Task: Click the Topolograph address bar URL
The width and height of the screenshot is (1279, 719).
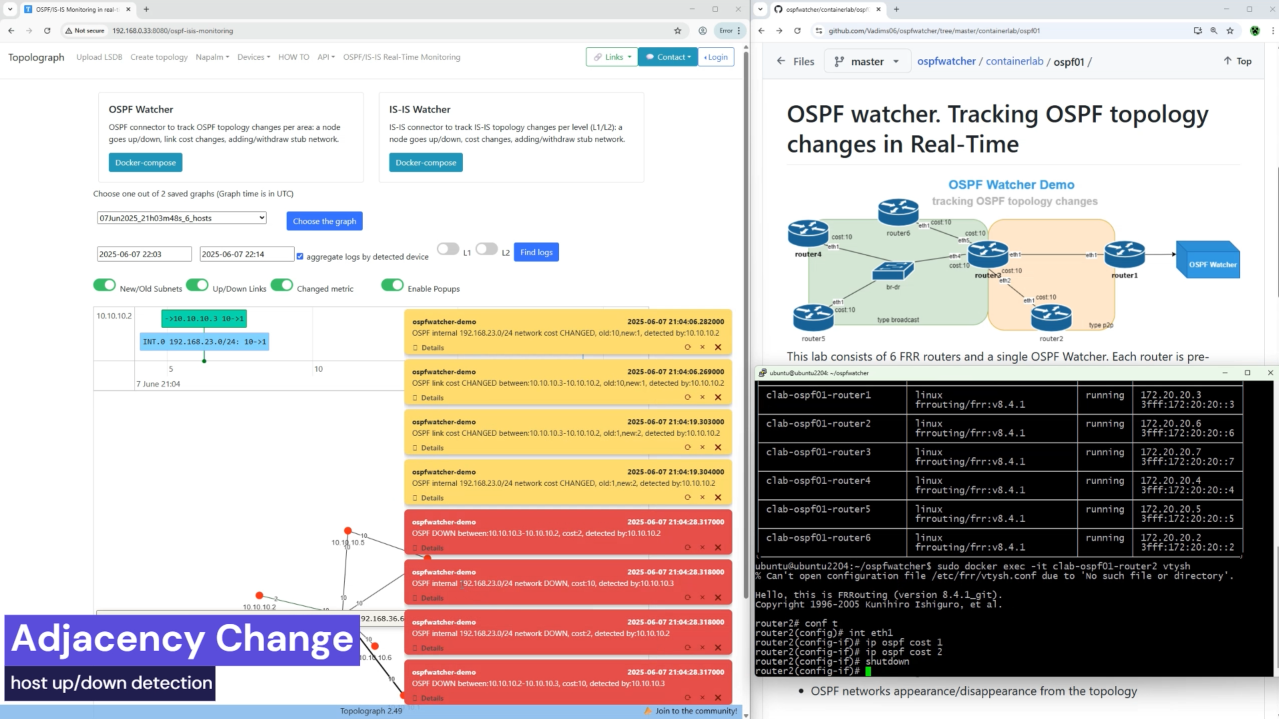Action: pyautogui.click(x=172, y=31)
